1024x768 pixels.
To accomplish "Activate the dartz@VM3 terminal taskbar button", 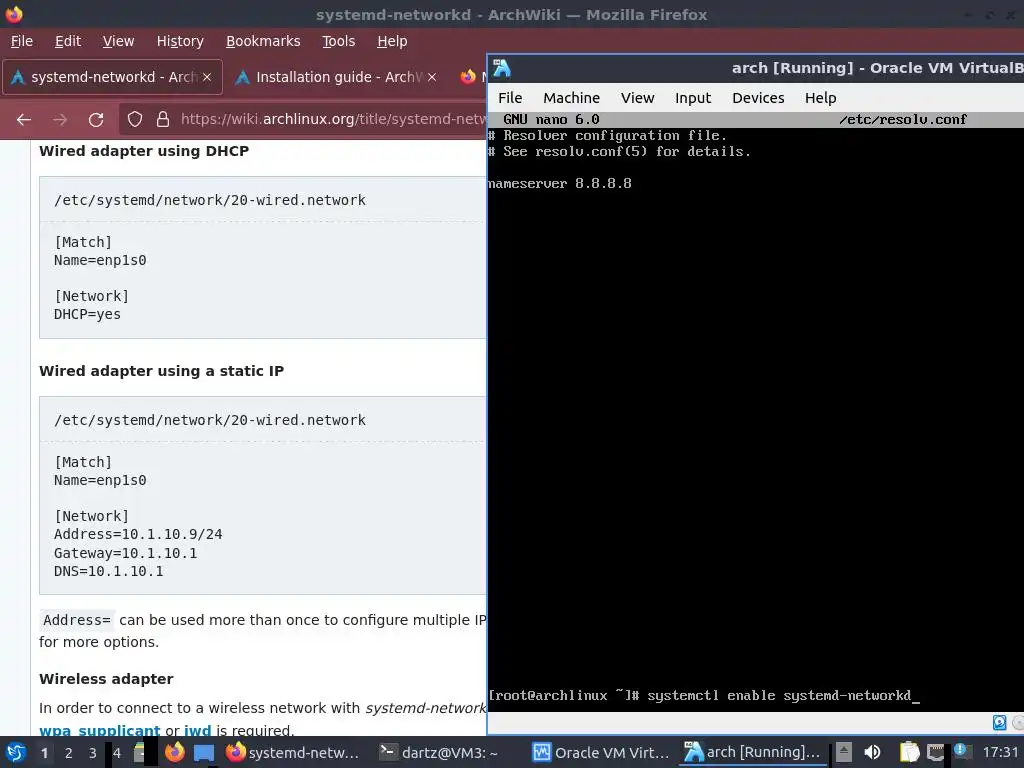I will (439, 753).
